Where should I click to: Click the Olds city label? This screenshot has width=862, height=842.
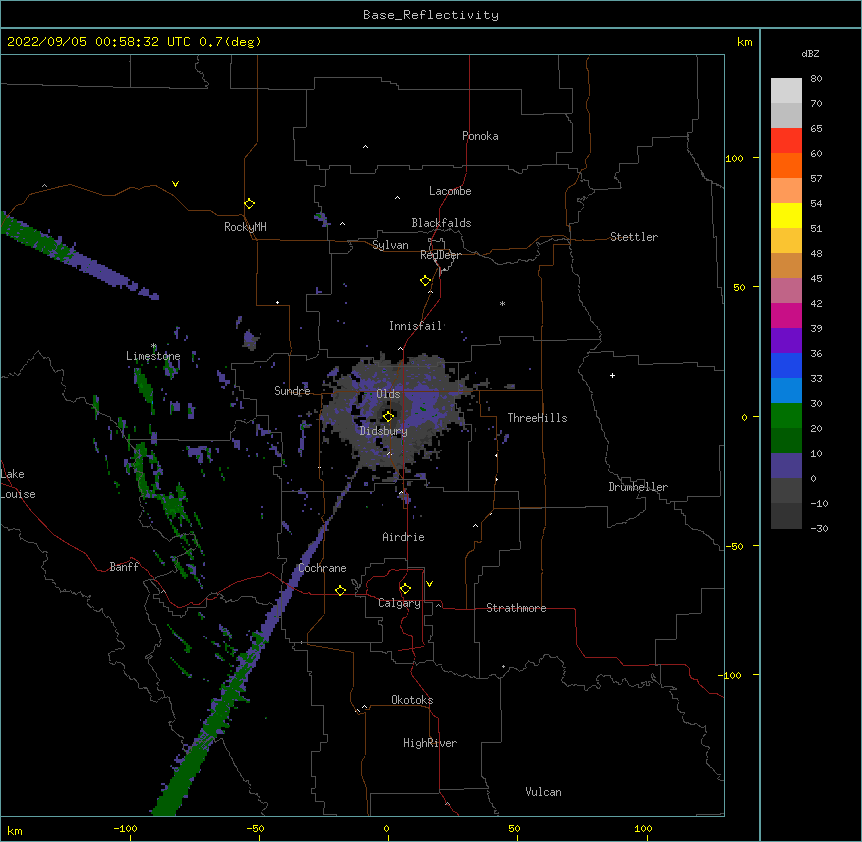click(x=388, y=394)
